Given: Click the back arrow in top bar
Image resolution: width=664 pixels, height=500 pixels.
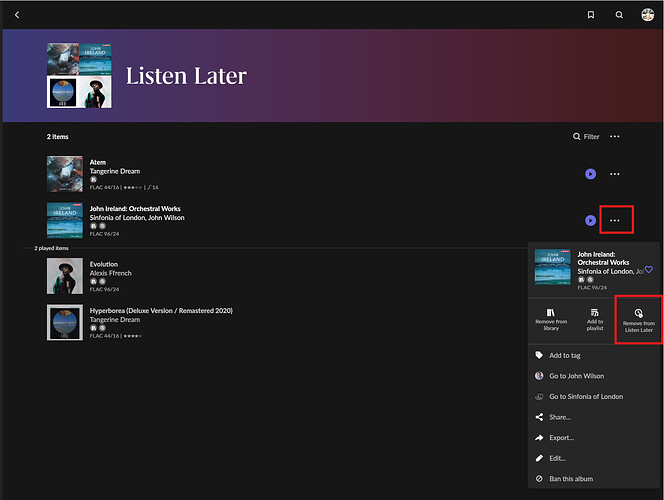Looking at the screenshot, I should coord(17,15).
